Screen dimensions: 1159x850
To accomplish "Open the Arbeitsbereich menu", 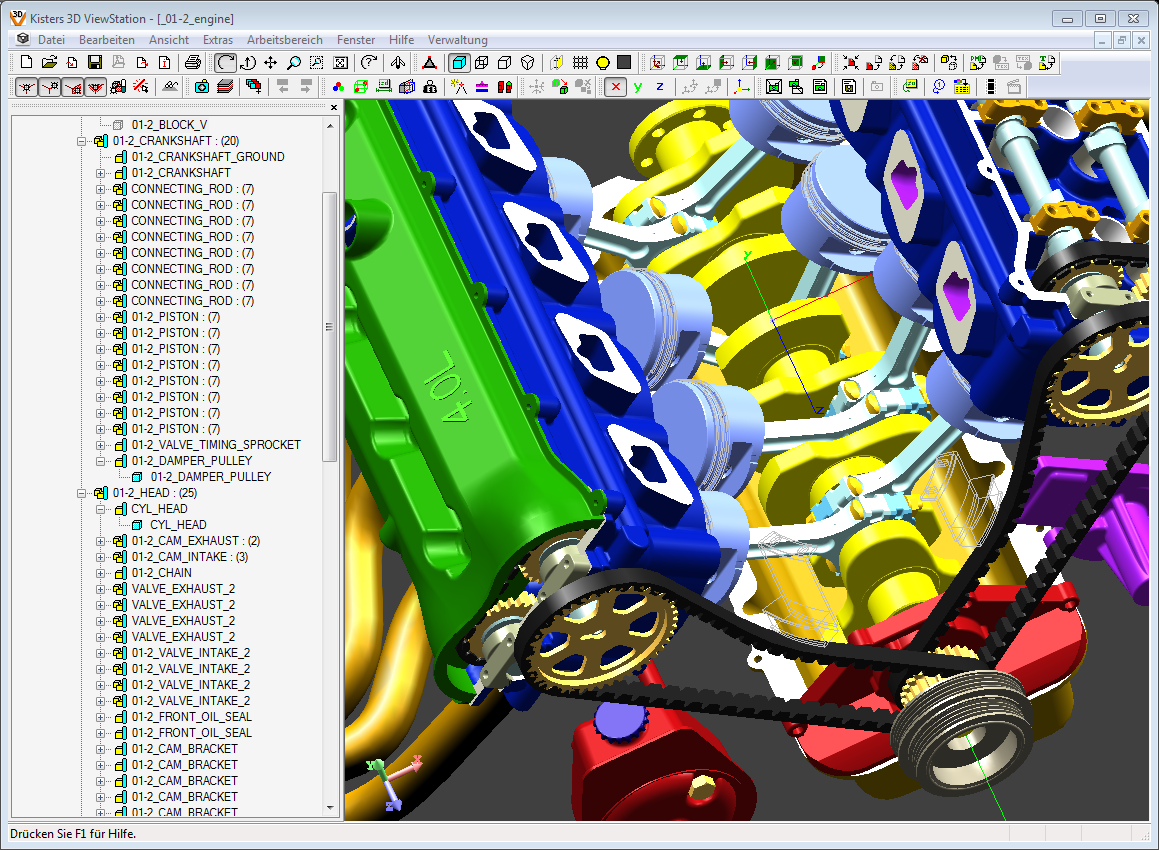I will pyautogui.click(x=285, y=40).
